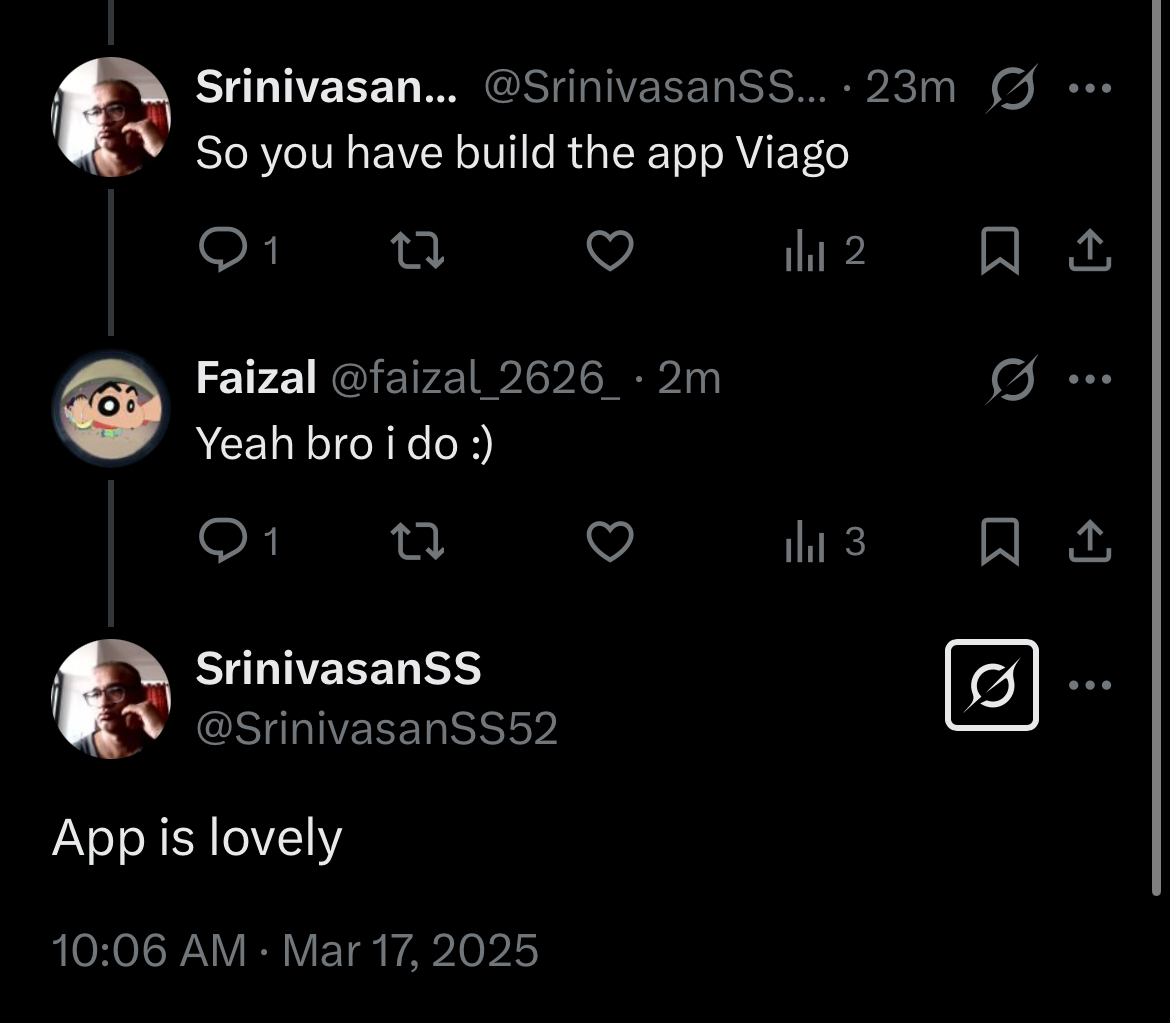This screenshot has height=1023, width=1170.
Task: Open more options on Faizal's tweet
Action: pos(1090,380)
